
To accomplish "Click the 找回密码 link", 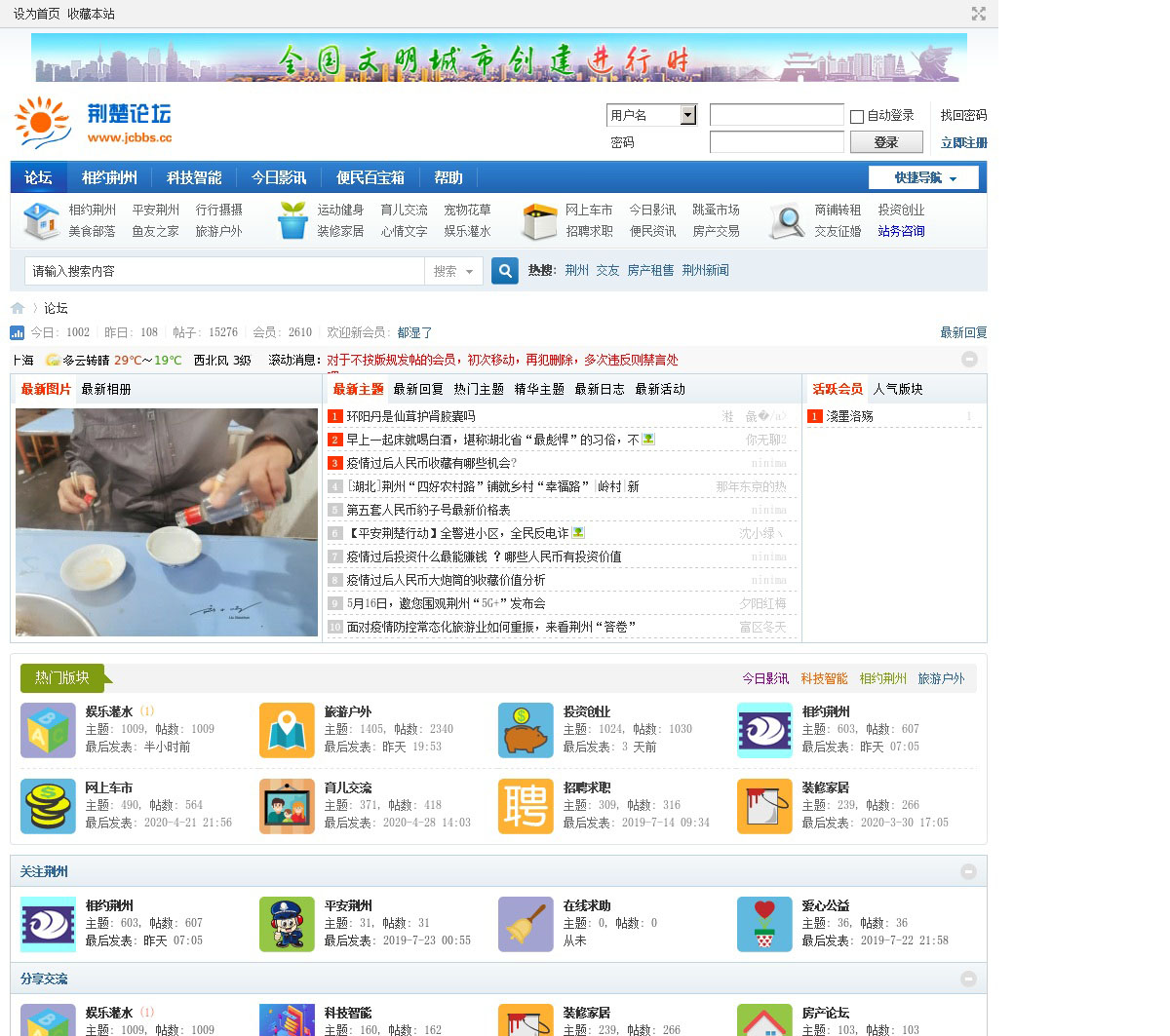I will click(963, 115).
